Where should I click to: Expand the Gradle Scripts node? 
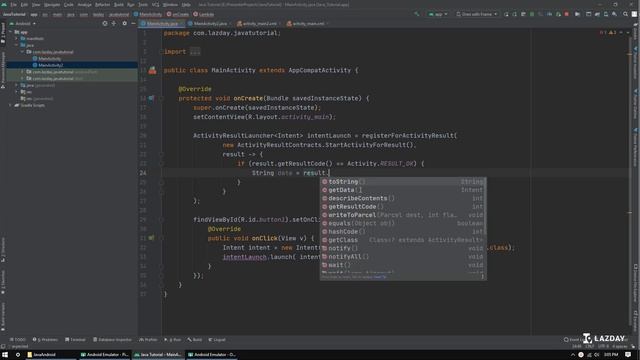pos(11,105)
